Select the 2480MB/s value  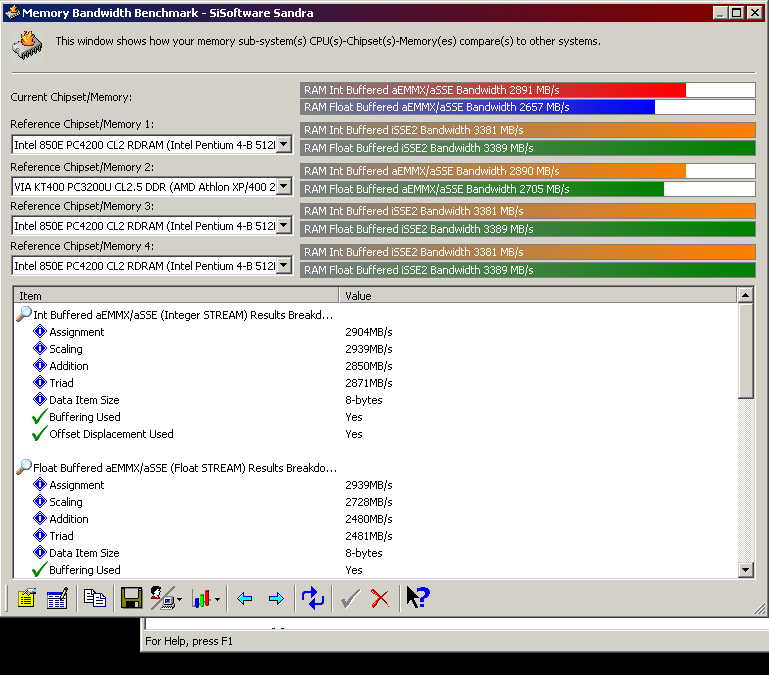369,519
